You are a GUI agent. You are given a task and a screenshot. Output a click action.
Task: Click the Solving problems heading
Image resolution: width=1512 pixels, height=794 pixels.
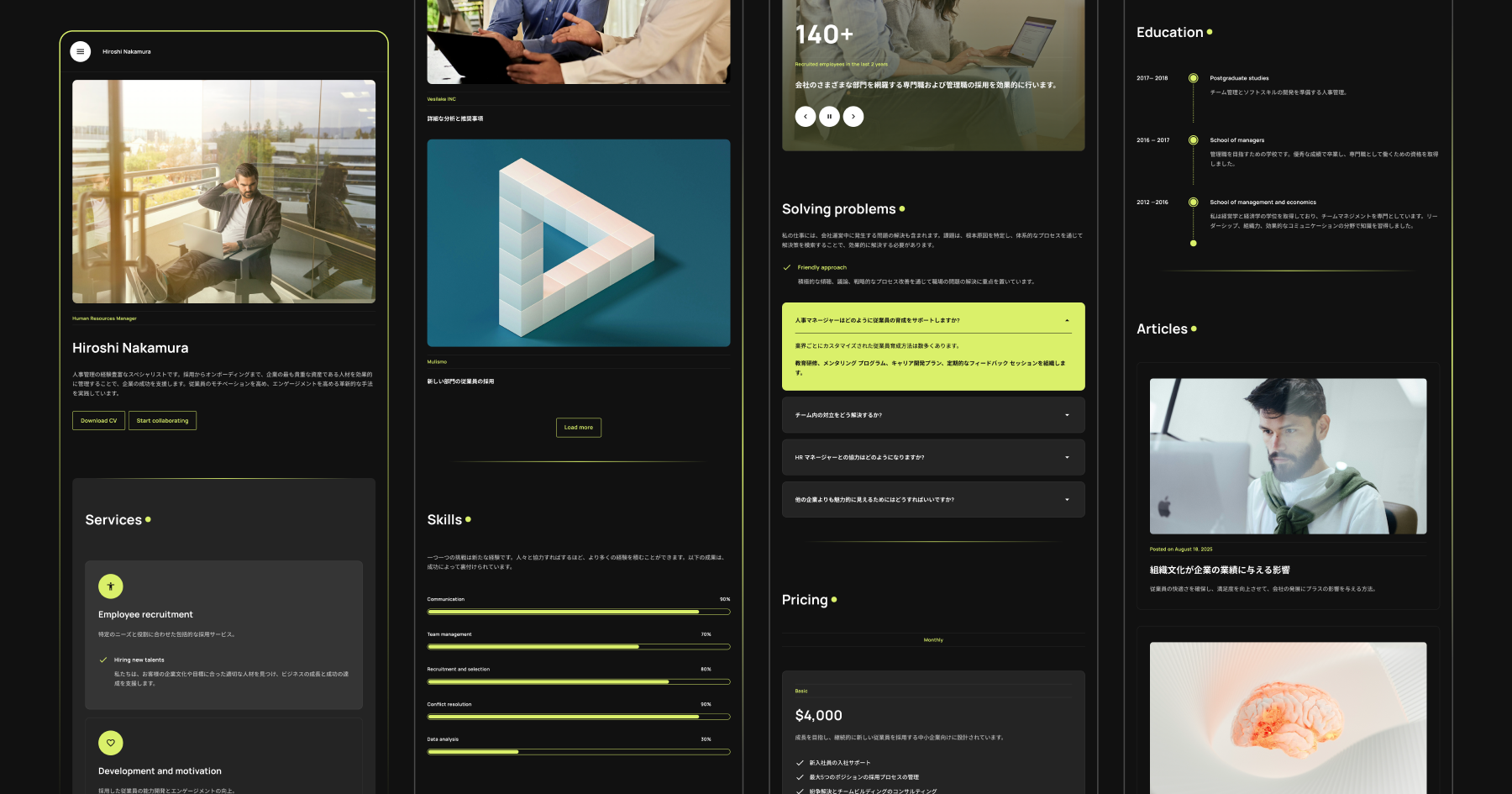click(x=838, y=209)
